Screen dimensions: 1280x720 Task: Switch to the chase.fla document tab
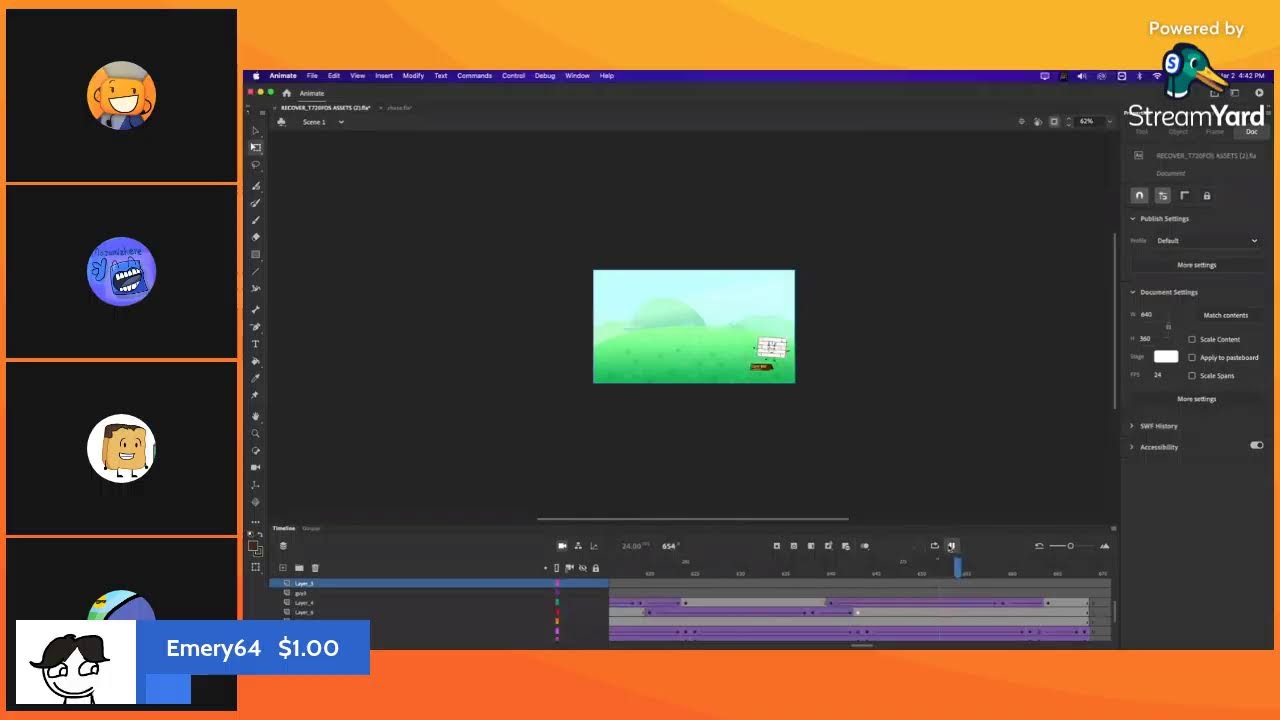click(x=399, y=107)
